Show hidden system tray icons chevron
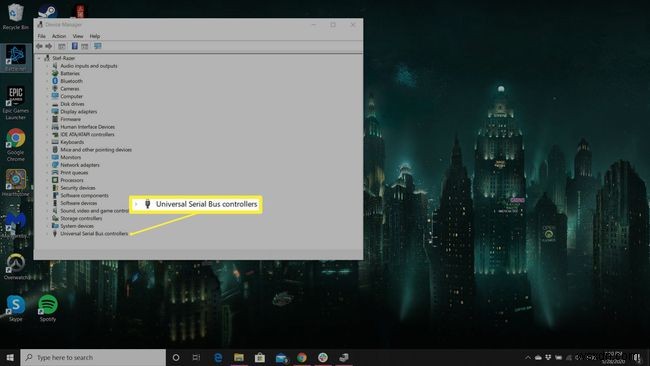650x366 pixels. (528, 357)
